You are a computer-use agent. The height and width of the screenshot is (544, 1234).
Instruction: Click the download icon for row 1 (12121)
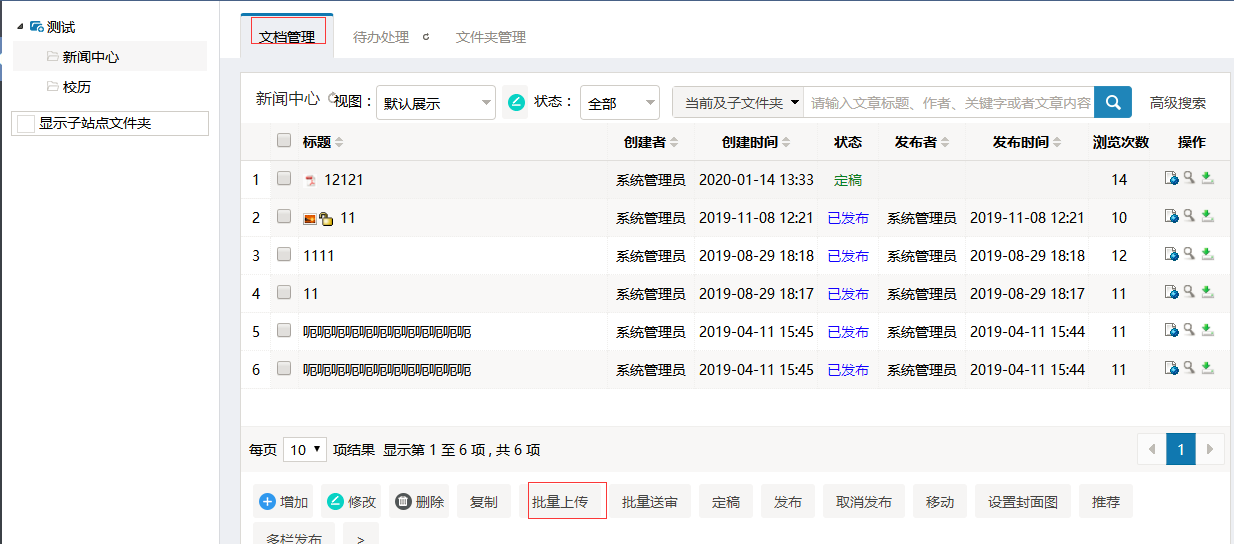[1207, 179]
